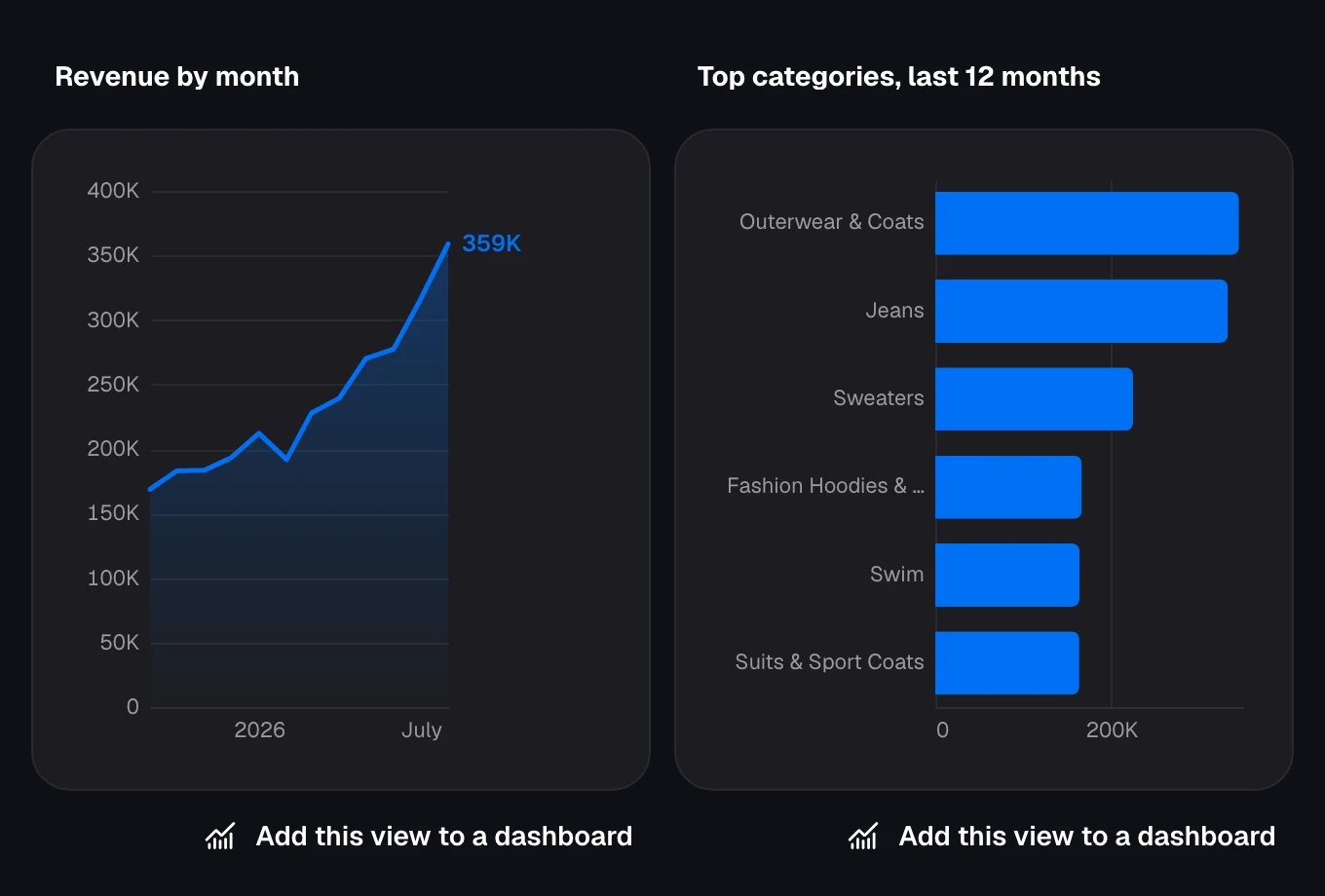Image resolution: width=1325 pixels, height=896 pixels.
Task: Click the 200K label on the revenue y-axis
Action: [x=113, y=449]
